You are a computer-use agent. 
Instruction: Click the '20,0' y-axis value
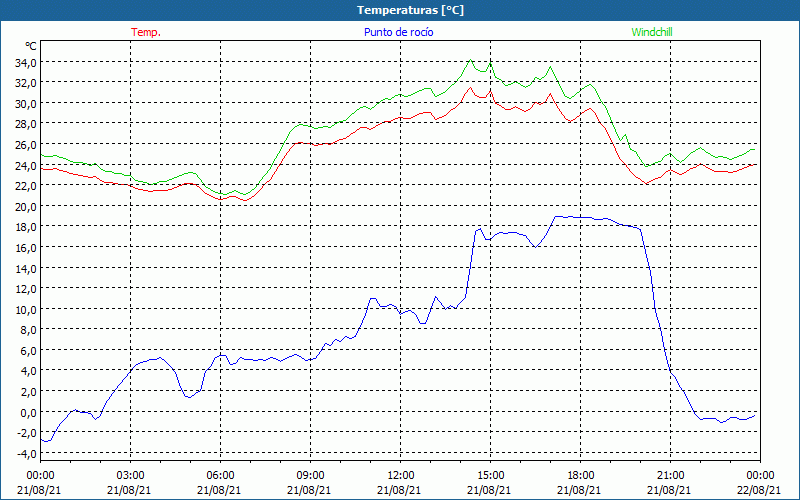click(26, 207)
